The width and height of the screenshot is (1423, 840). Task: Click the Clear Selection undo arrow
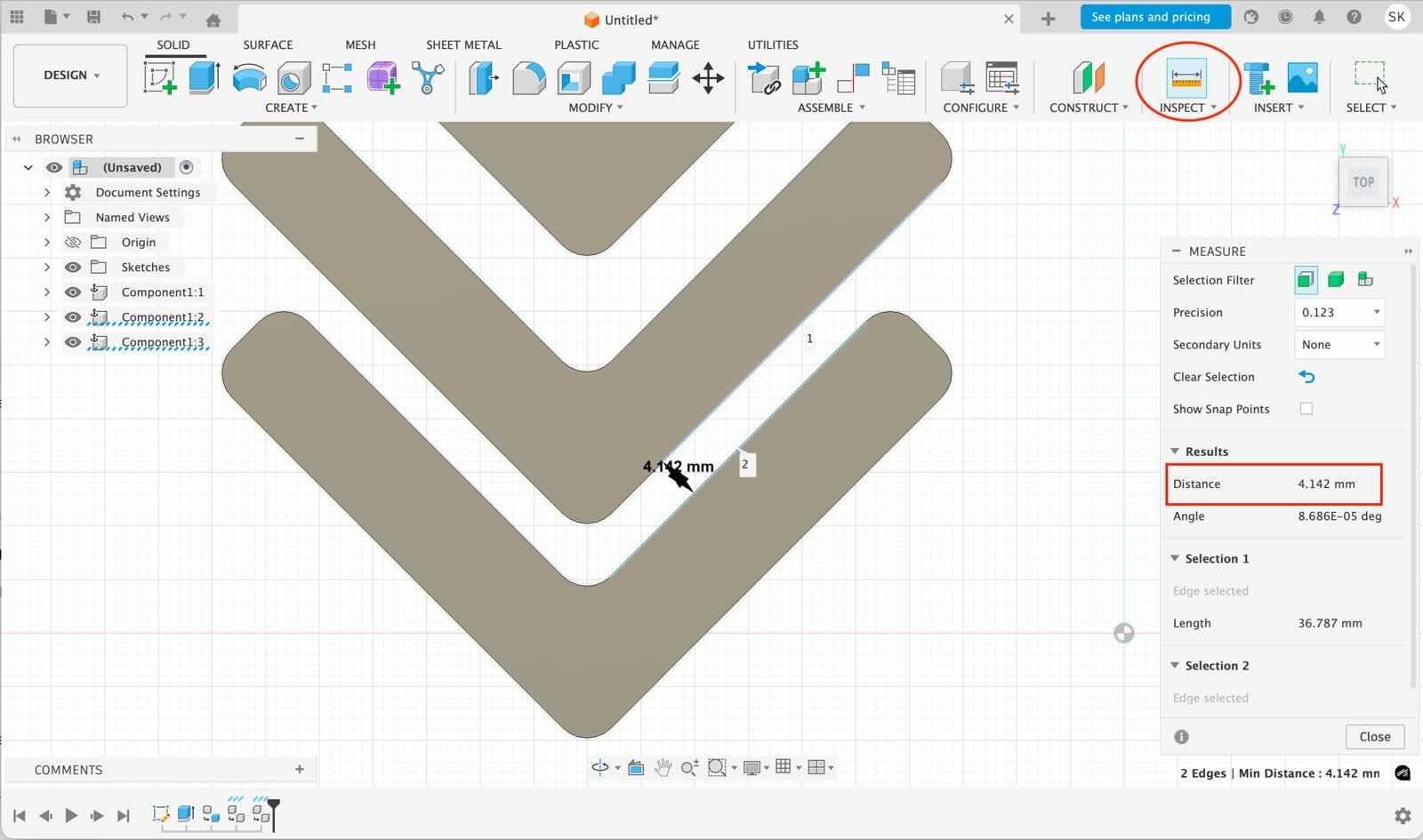click(1306, 377)
